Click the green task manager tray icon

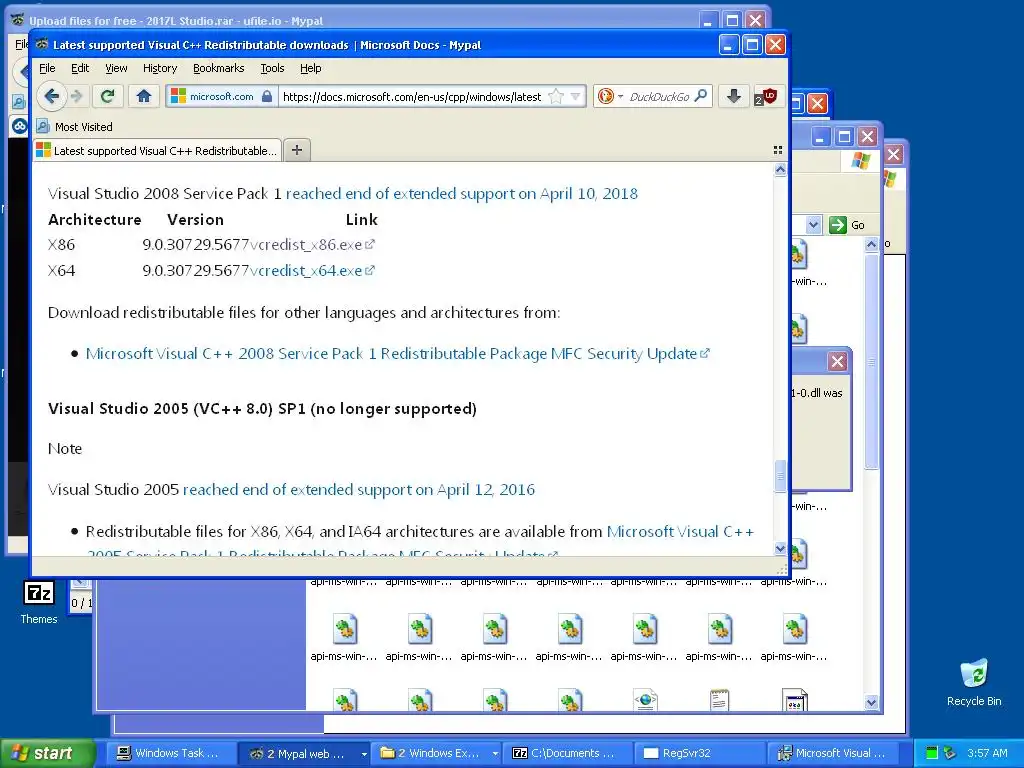pyautogui.click(x=932, y=754)
